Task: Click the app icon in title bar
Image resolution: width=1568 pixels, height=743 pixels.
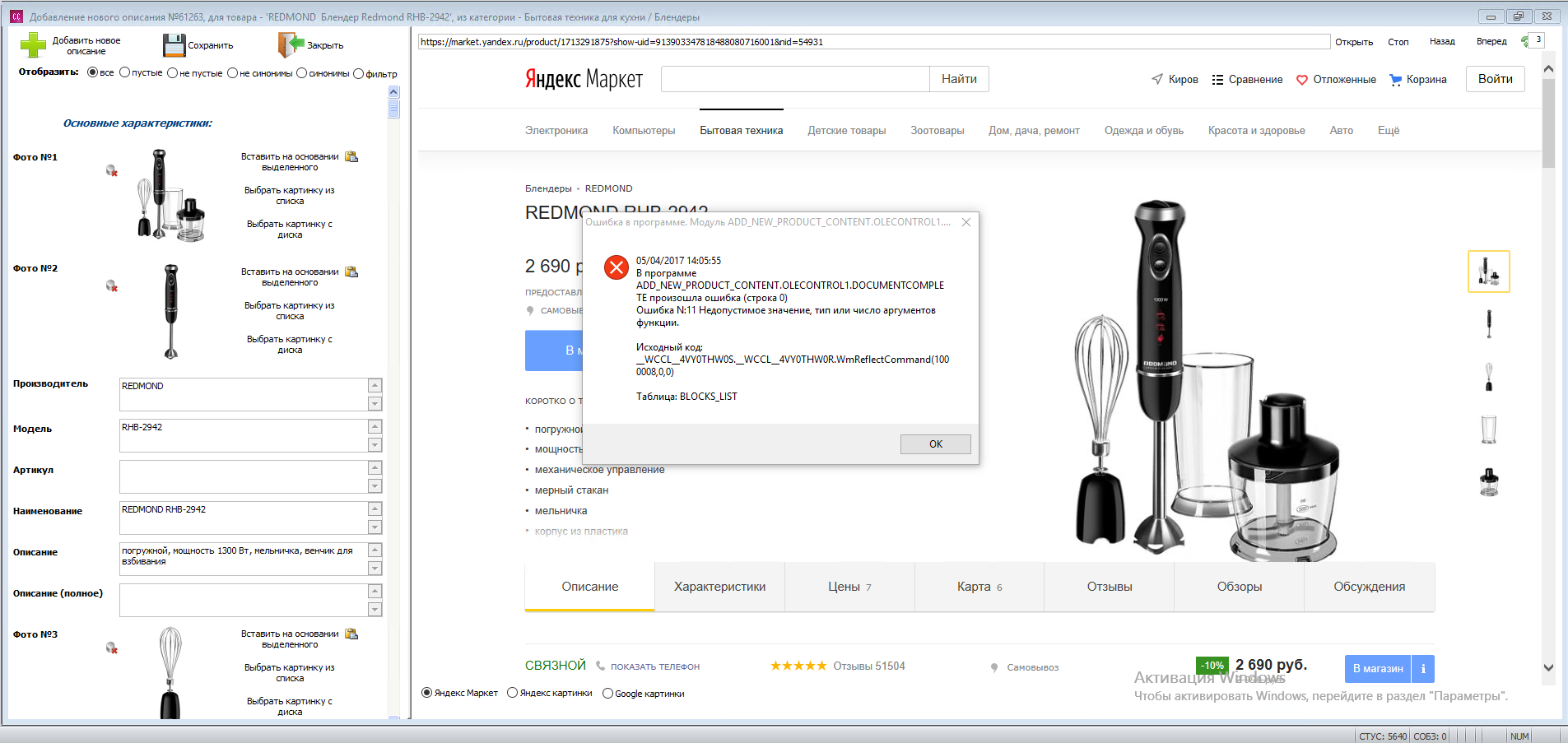Action: pos(16,16)
